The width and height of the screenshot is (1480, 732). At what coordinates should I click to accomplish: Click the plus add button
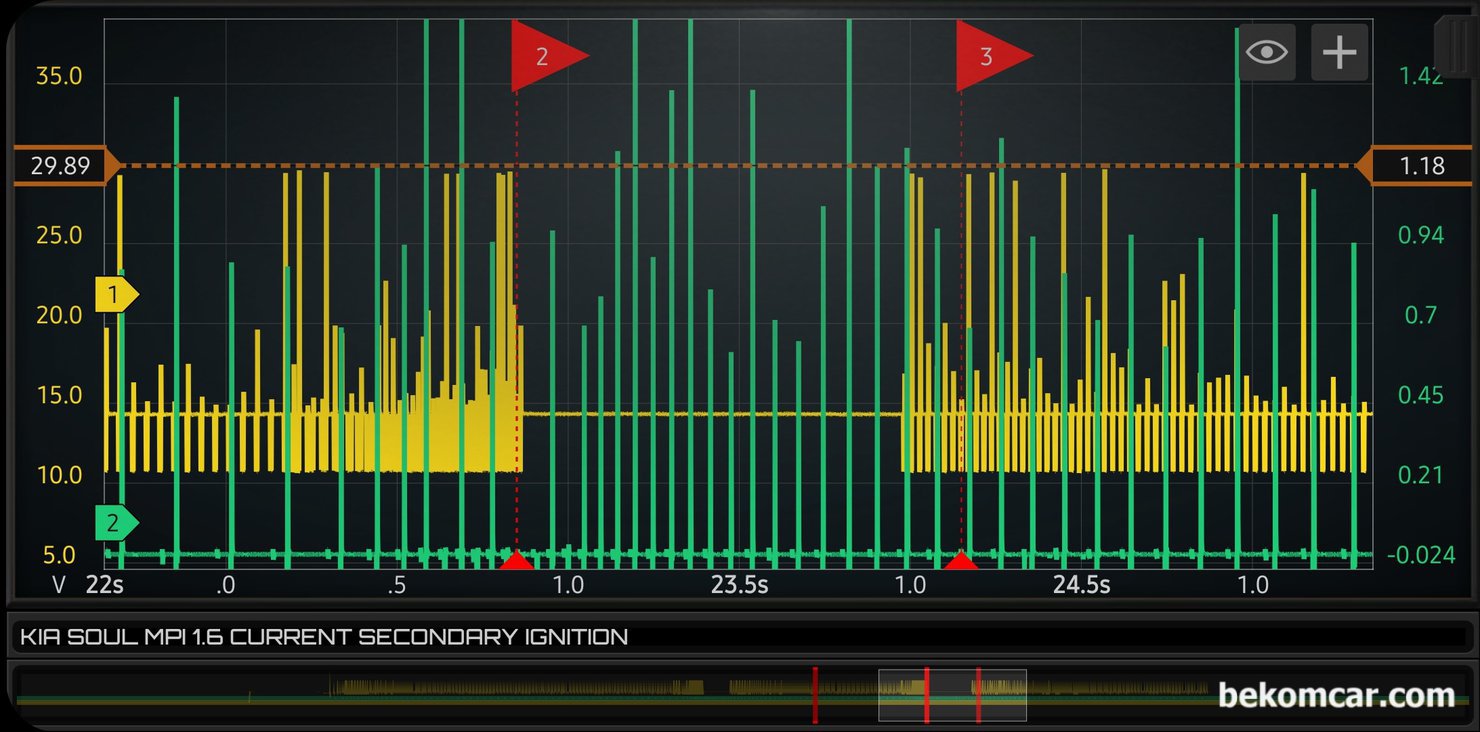click(x=1339, y=52)
